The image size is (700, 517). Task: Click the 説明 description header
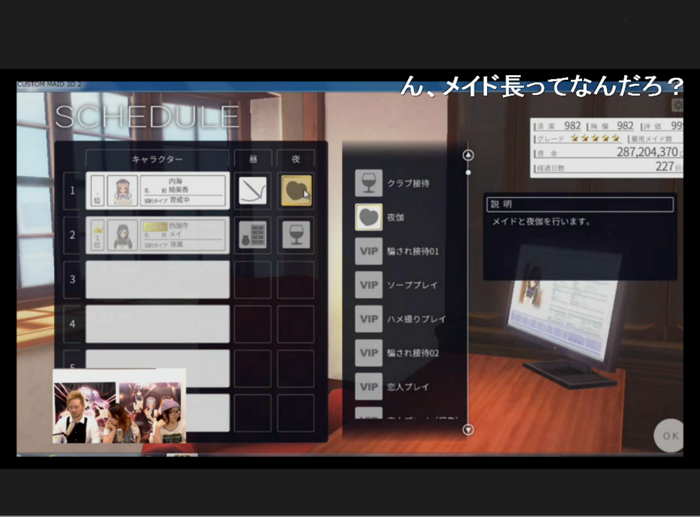pyautogui.click(x=580, y=204)
